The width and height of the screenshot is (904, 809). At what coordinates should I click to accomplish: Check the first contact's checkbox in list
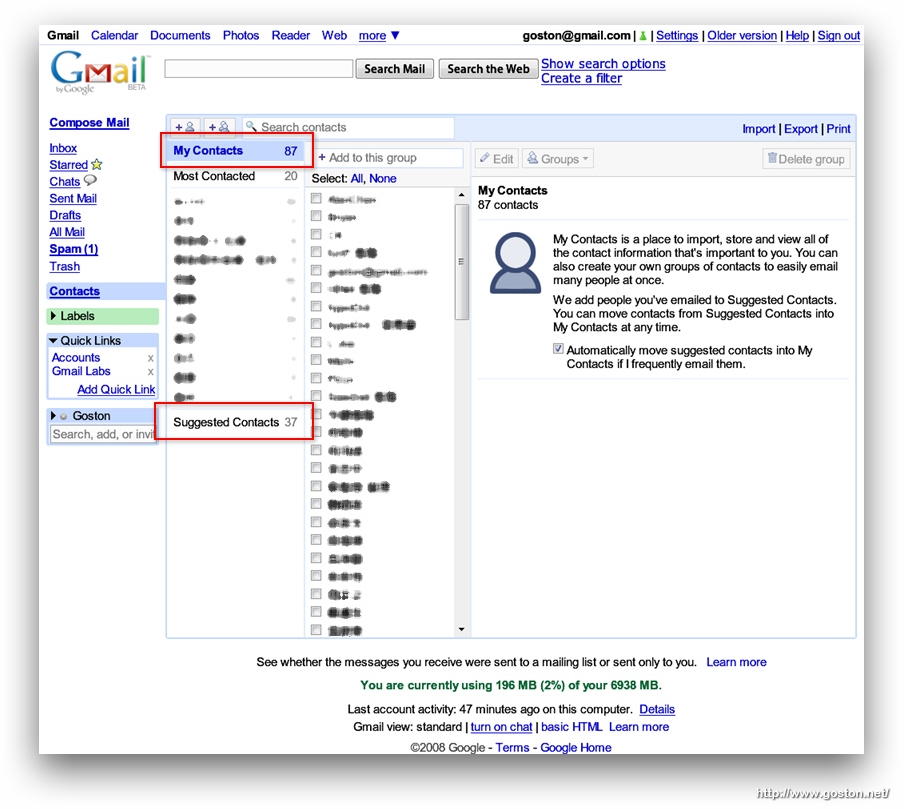coord(316,198)
